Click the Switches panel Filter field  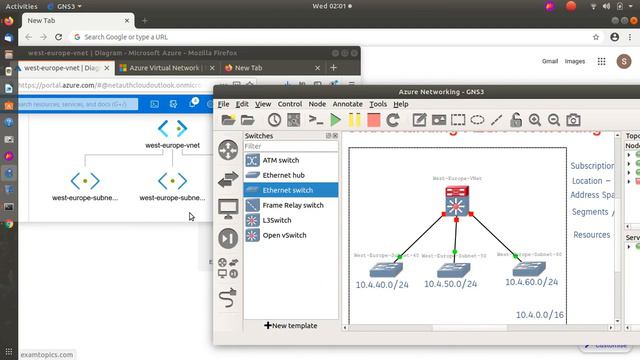(x=291, y=146)
